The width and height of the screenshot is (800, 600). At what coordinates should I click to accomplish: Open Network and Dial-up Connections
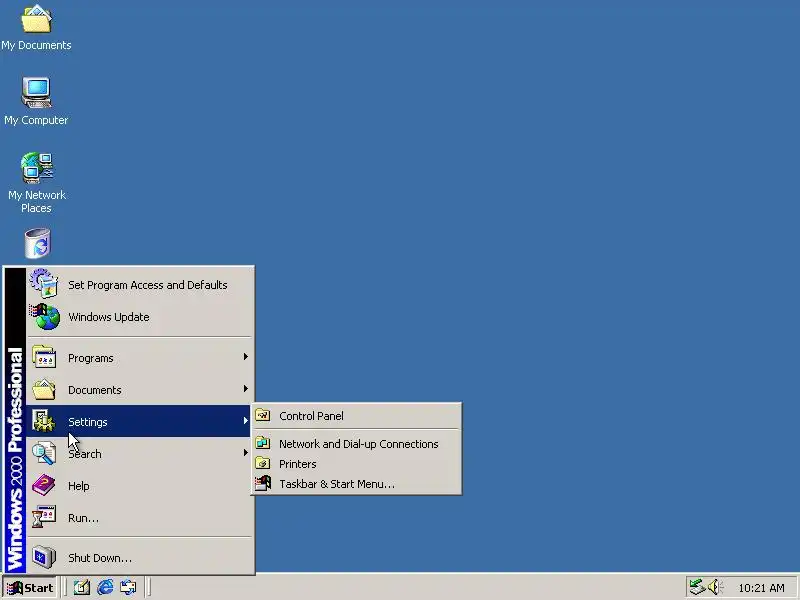coord(356,444)
